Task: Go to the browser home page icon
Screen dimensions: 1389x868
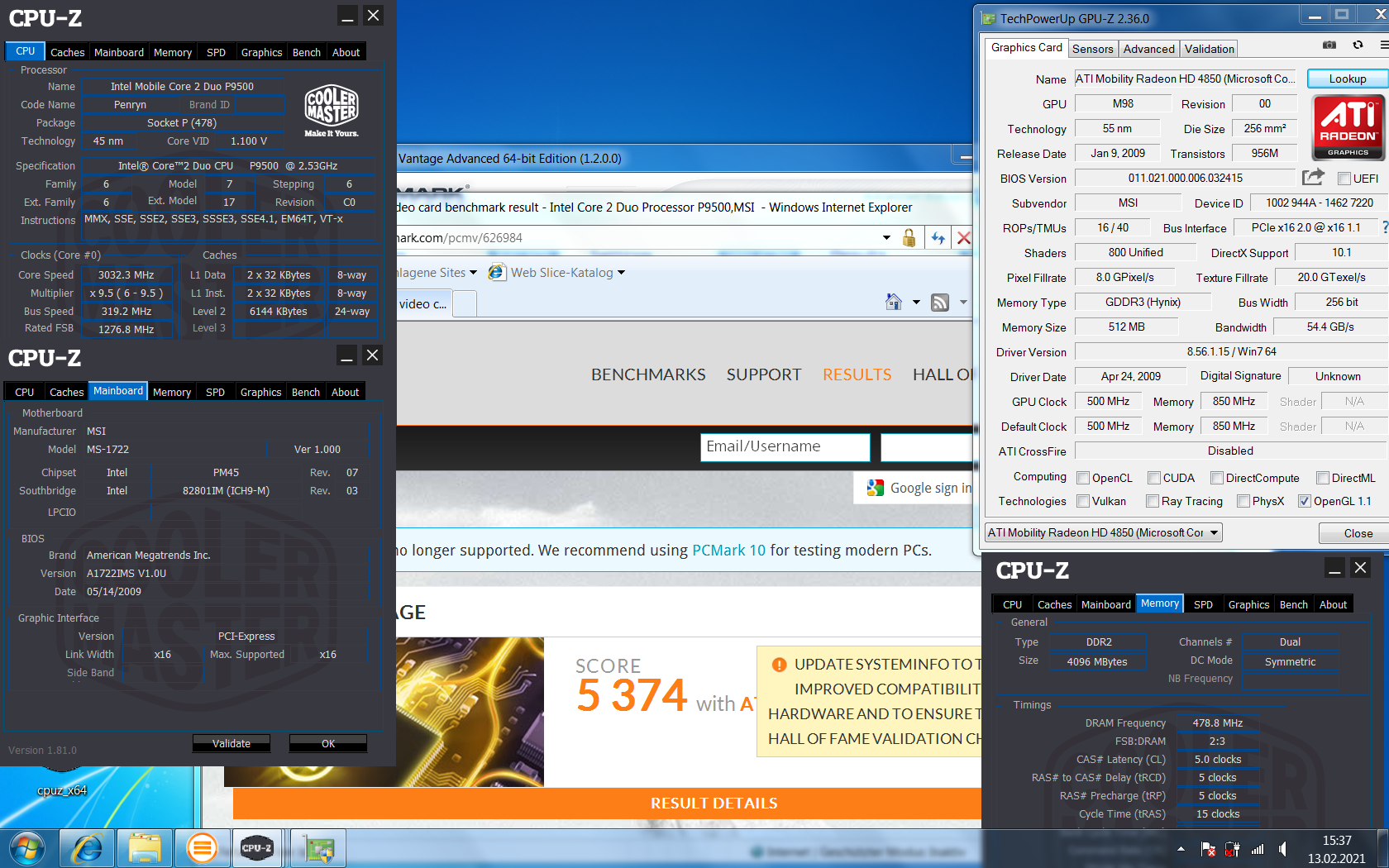Action: pos(894,302)
